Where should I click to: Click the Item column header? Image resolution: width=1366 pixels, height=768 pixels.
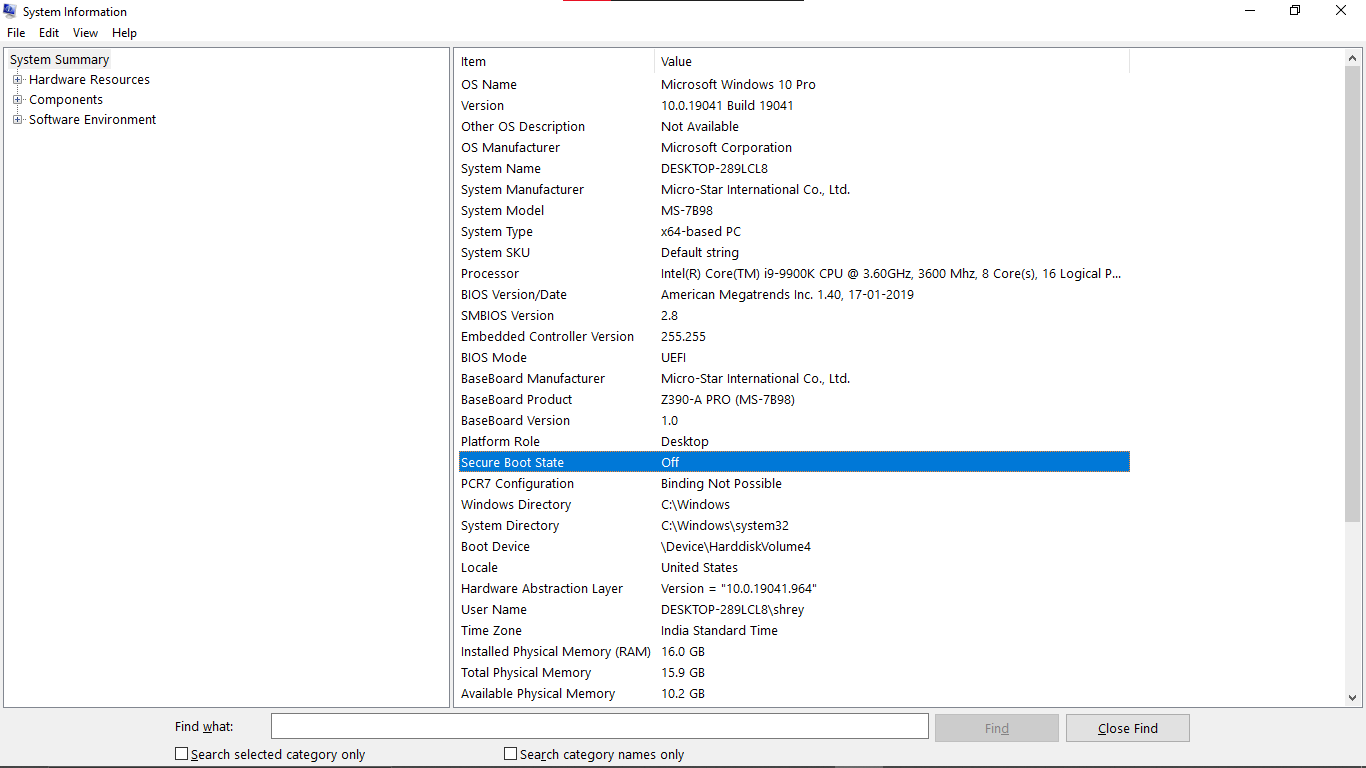[x=555, y=62]
